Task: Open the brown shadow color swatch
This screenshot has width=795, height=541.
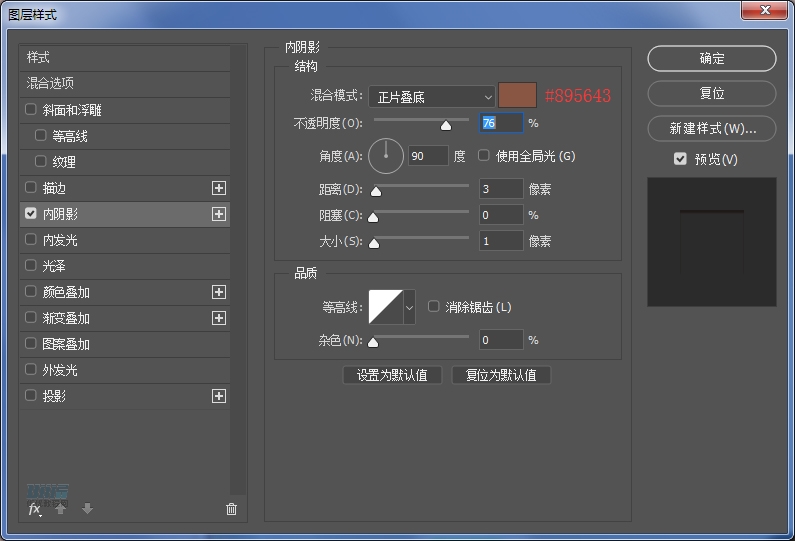Action: (518, 95)
